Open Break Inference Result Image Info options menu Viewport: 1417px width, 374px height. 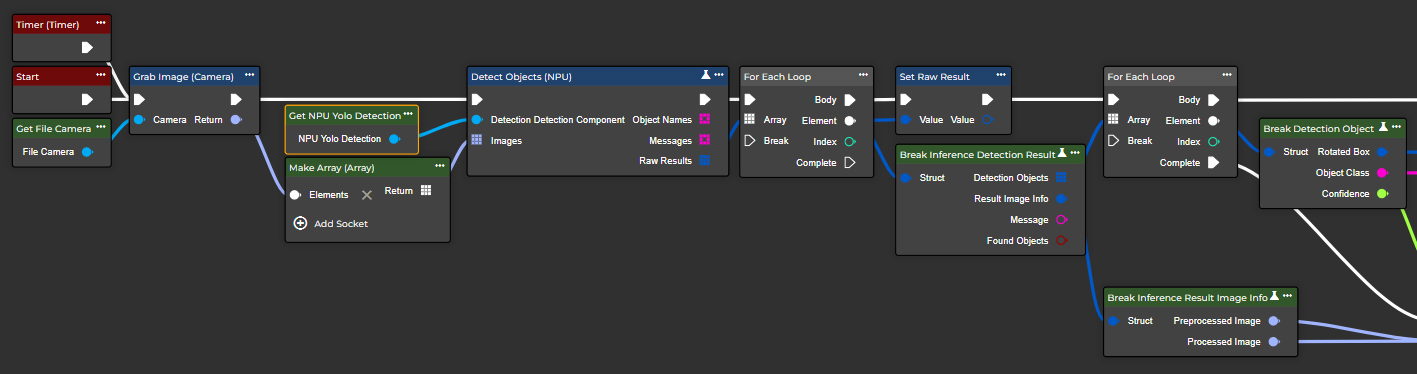[1288, 297]
